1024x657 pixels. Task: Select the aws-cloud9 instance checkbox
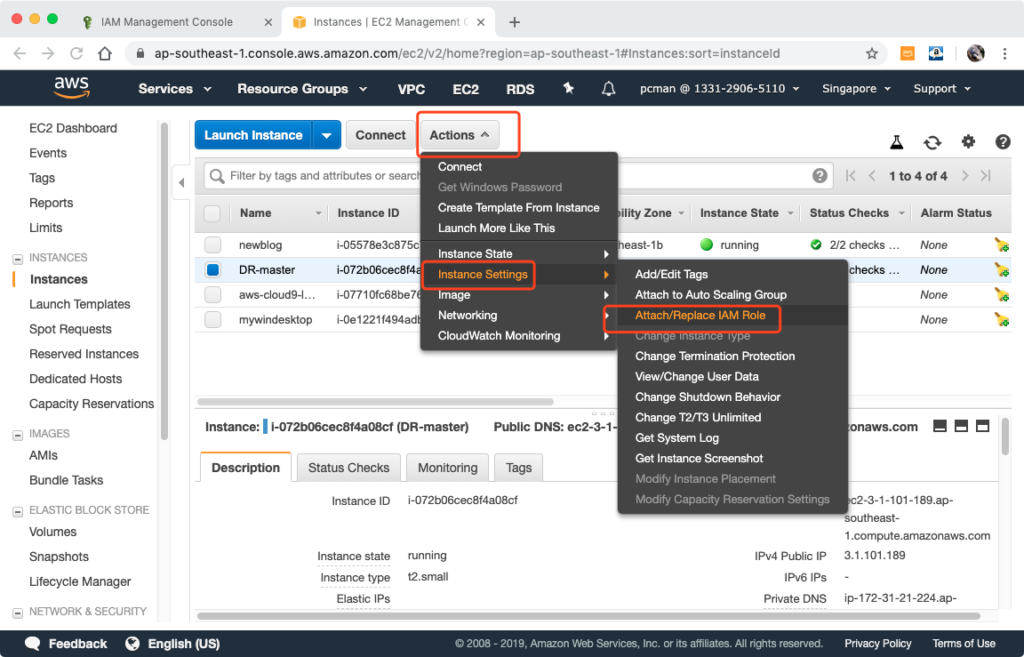coord(212,295)
